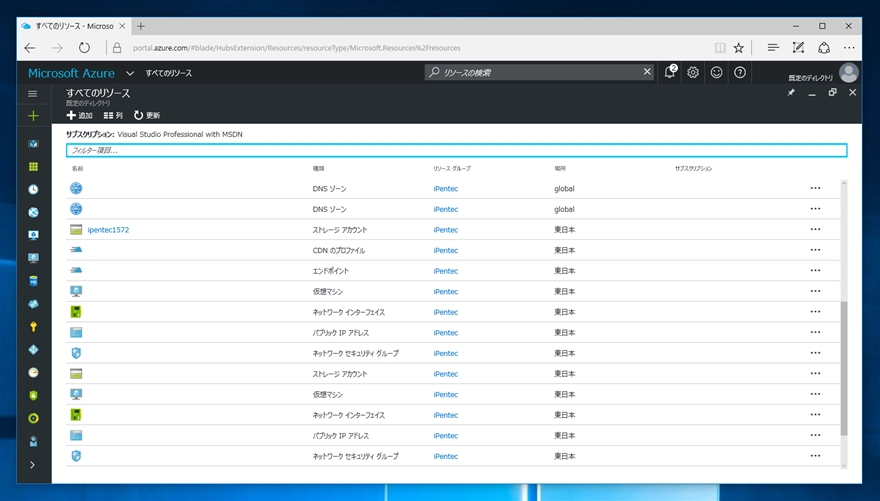Open Resource groups cube icon in sidebar
880x501 pixels.
click(33, 144)
